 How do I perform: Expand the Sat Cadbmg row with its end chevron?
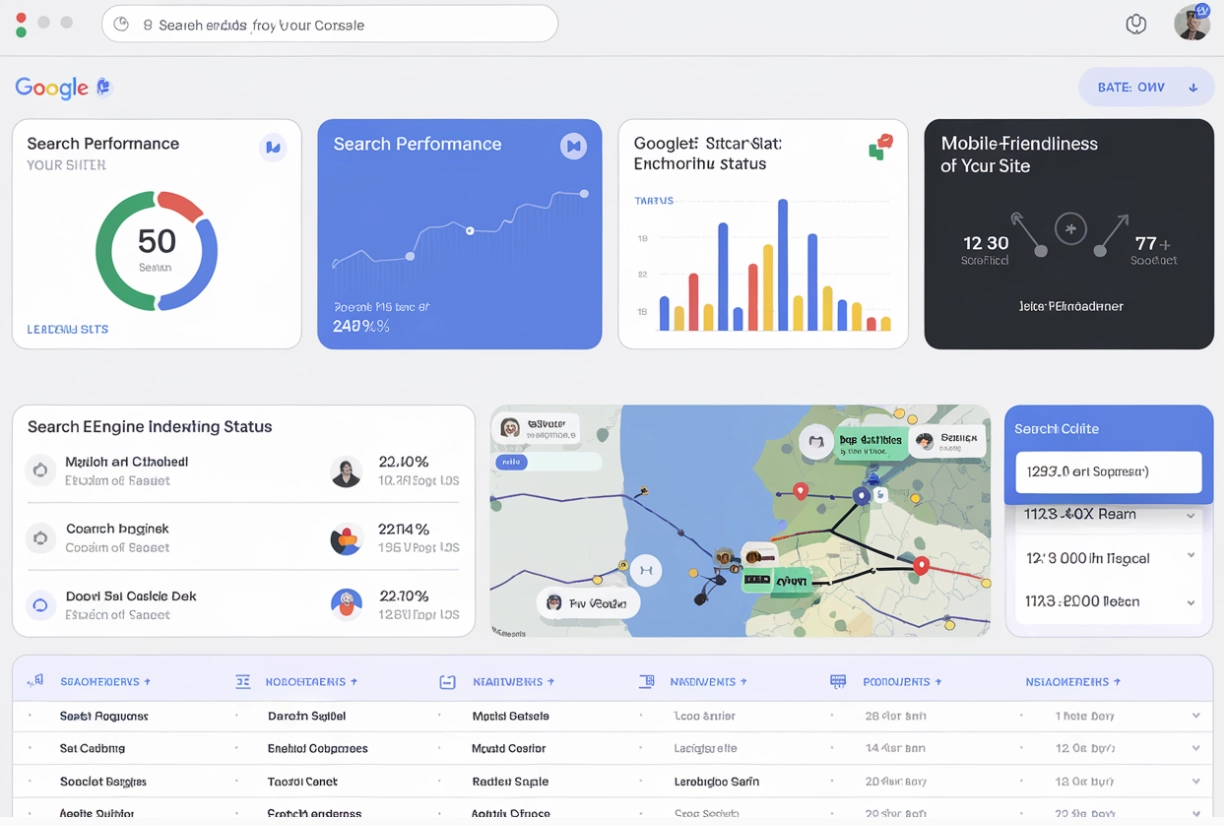[x=1196, y=748]
